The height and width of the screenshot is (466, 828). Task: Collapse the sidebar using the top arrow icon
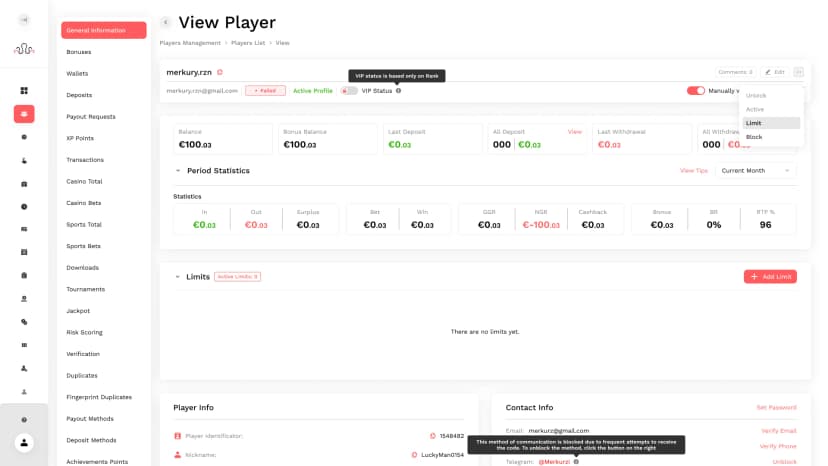point(24,20)
